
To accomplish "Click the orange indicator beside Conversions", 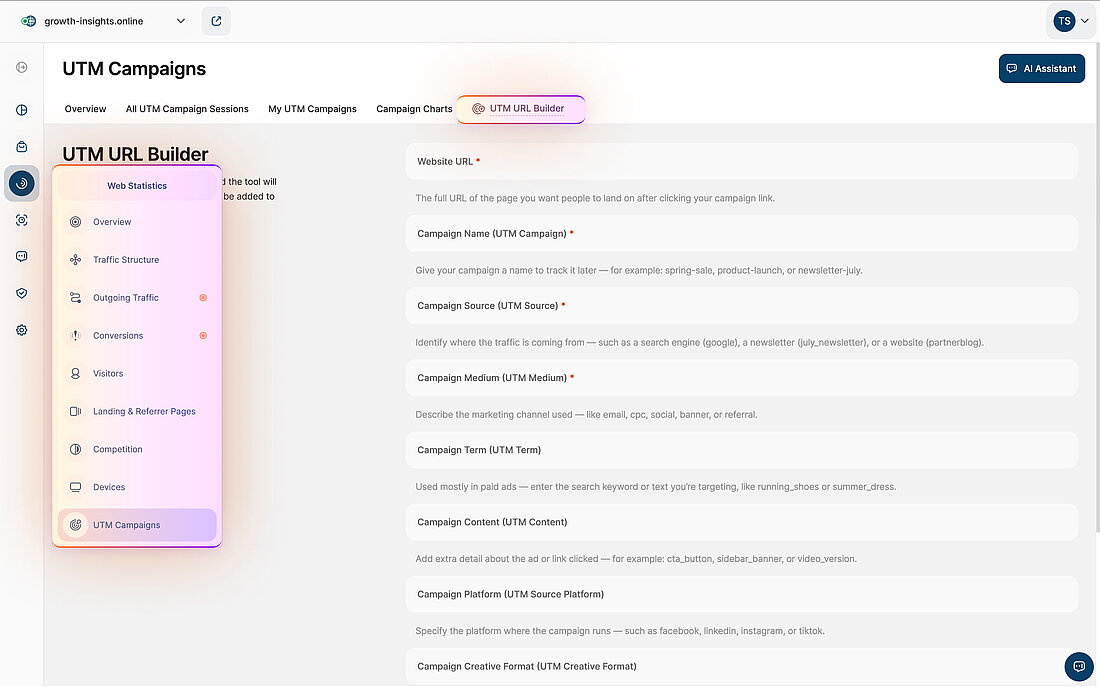I will pos(203,335).
